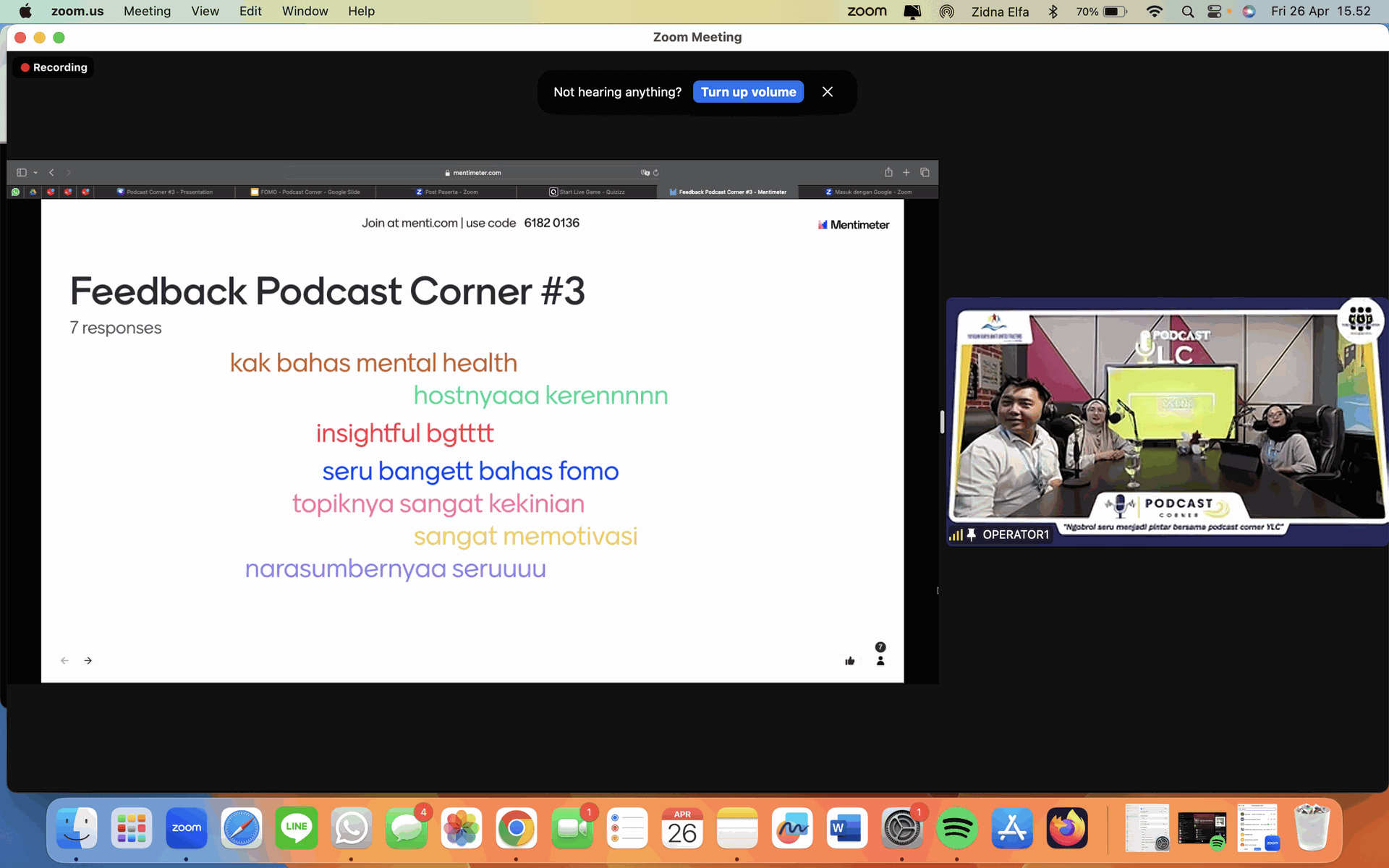Toggle the Wi-Fi menu bar icon

(1155, 11)
